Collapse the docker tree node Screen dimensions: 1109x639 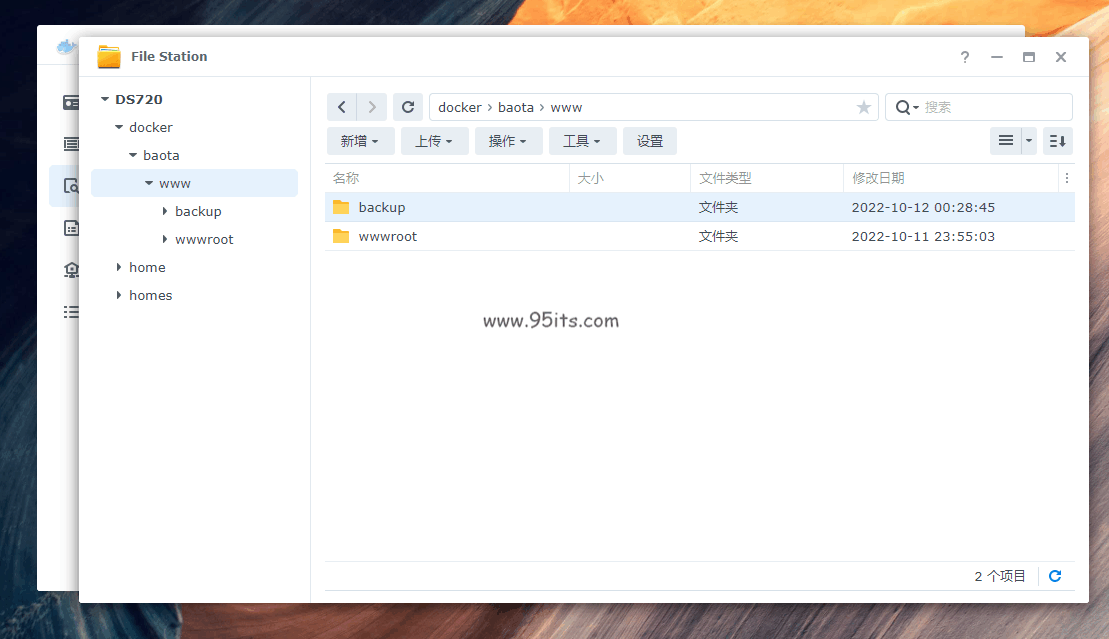pos(119,127)
